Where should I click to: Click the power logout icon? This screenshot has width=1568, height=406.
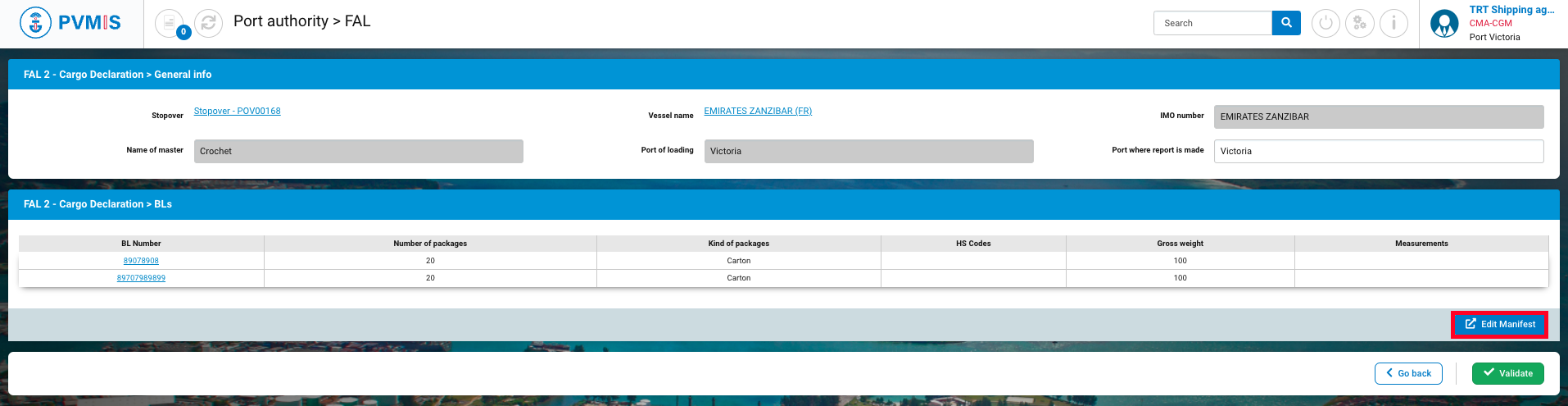[1326, 23]
